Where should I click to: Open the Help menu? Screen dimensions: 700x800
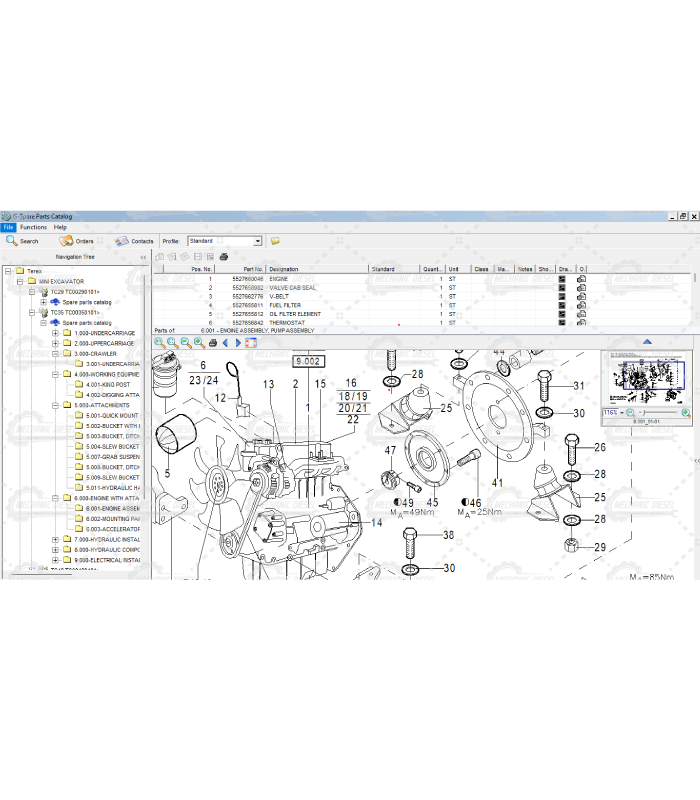pos(60,227)
